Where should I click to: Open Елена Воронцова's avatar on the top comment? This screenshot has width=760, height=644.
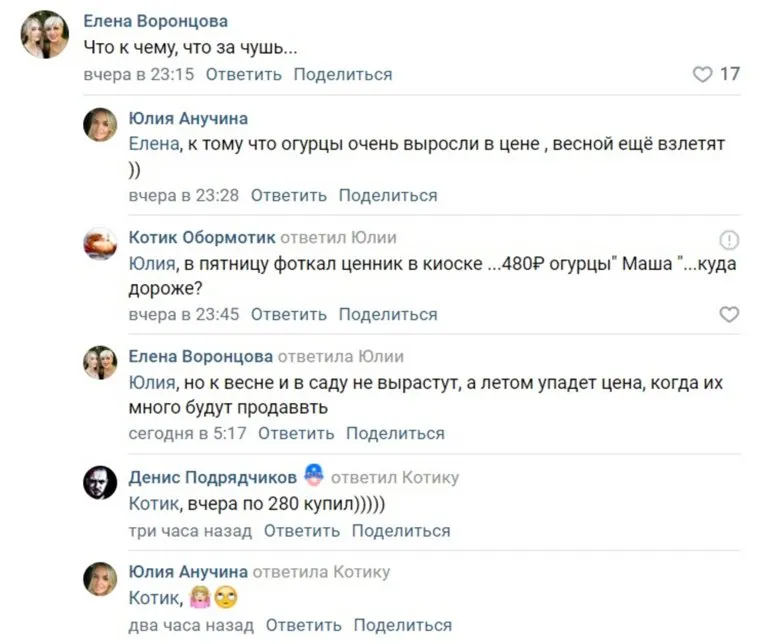pos(45,35)
